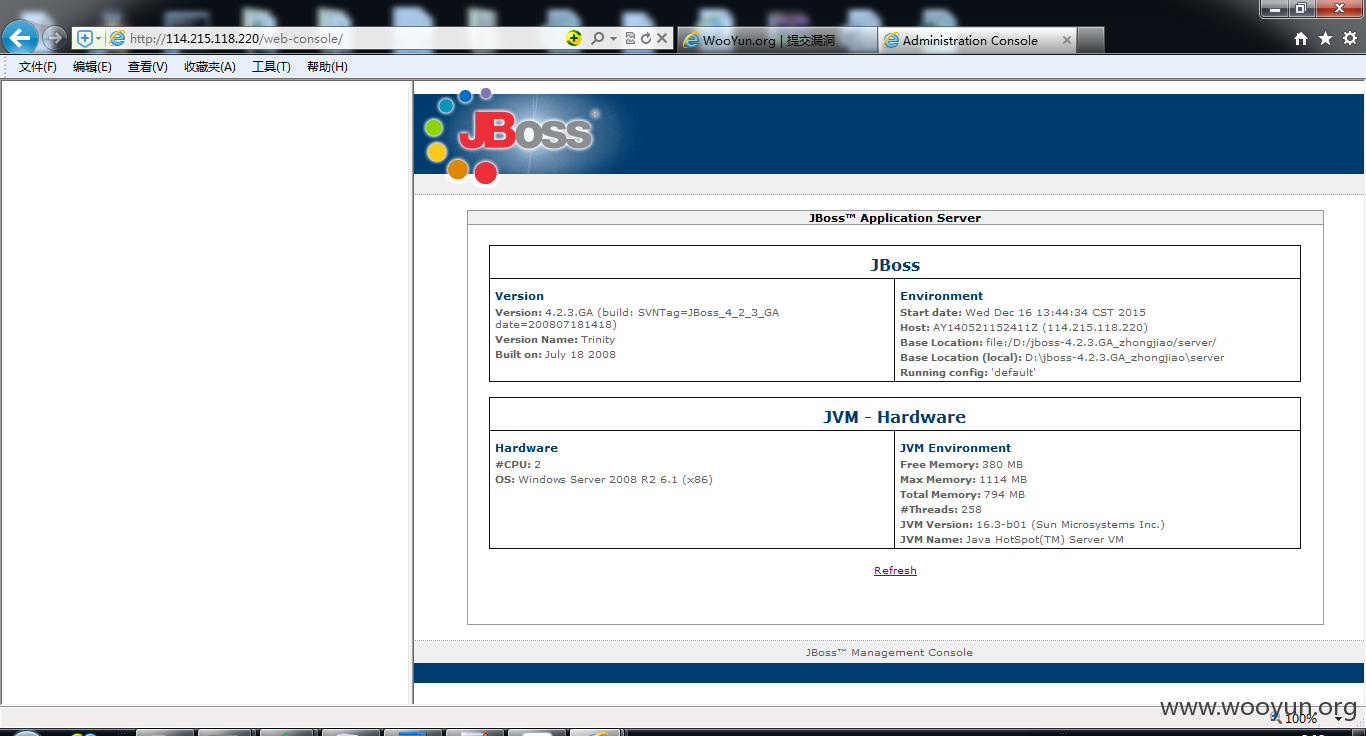Click the Environment subheading in JBoss table

(x=941, y=296)
